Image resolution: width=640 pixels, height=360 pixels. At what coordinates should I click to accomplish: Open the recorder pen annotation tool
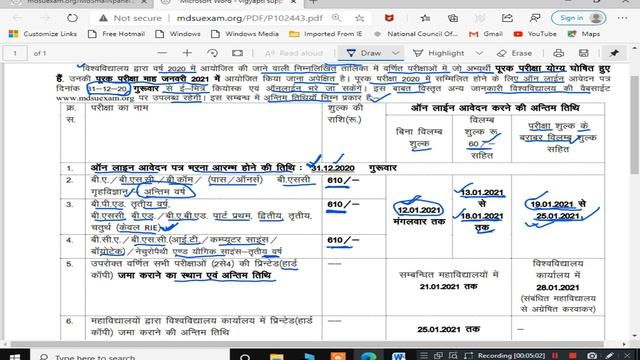coord(609,356)
